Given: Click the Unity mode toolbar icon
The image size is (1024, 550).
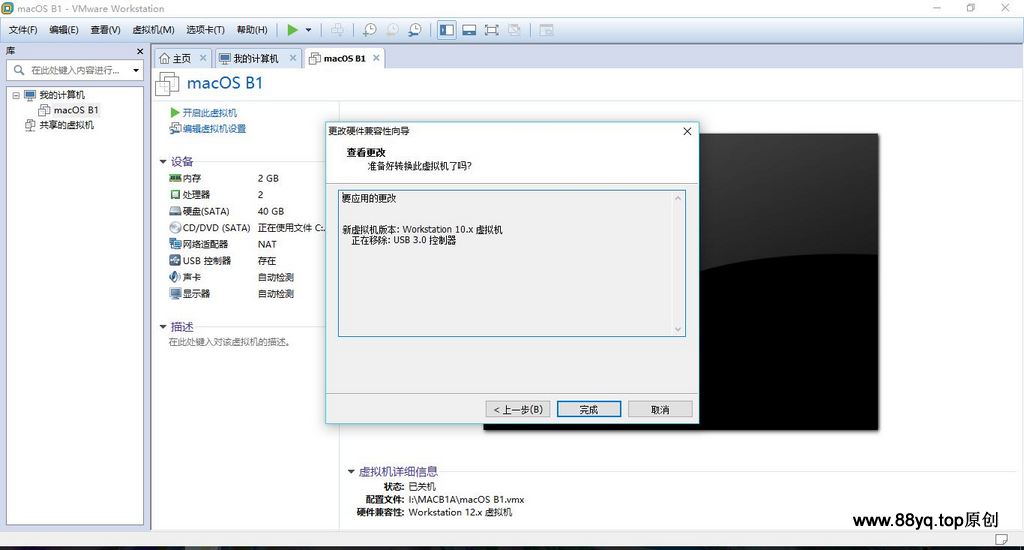Looking at the screenshot, I should [x=515, y=29].
